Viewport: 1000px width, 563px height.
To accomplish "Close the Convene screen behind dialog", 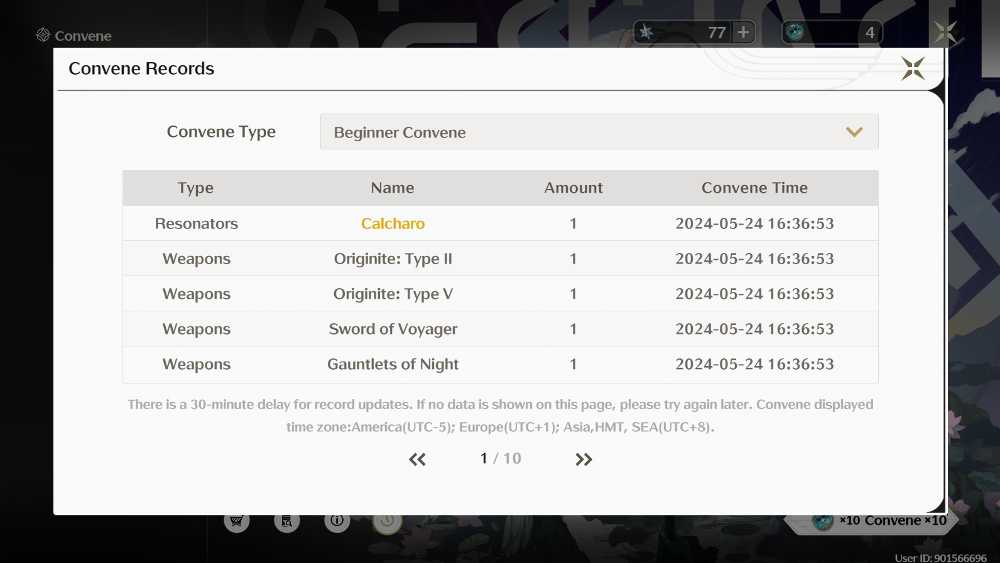I will click(x=945, y=32).
